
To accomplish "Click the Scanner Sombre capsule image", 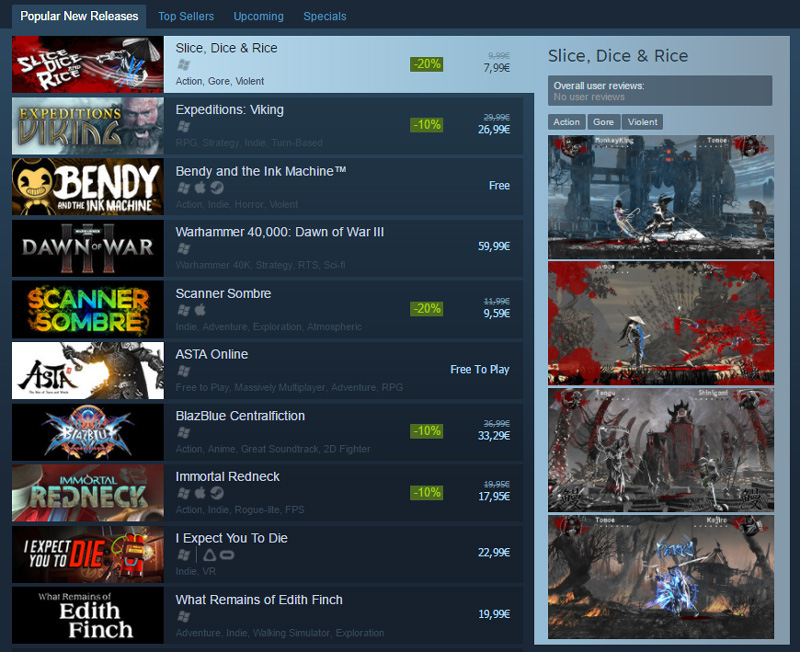I will [x=88, y=309].
